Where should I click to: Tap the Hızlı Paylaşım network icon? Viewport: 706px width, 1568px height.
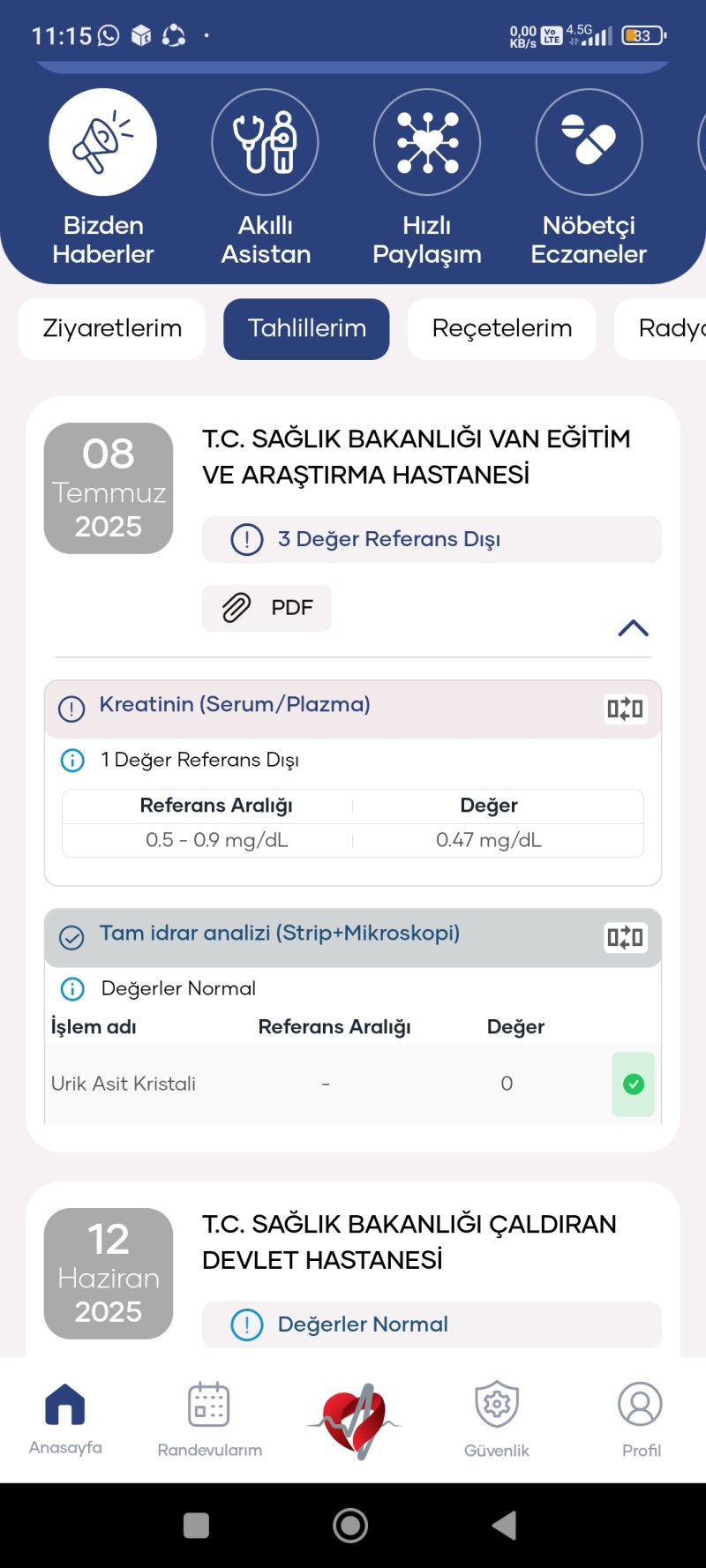coord(427,142)
